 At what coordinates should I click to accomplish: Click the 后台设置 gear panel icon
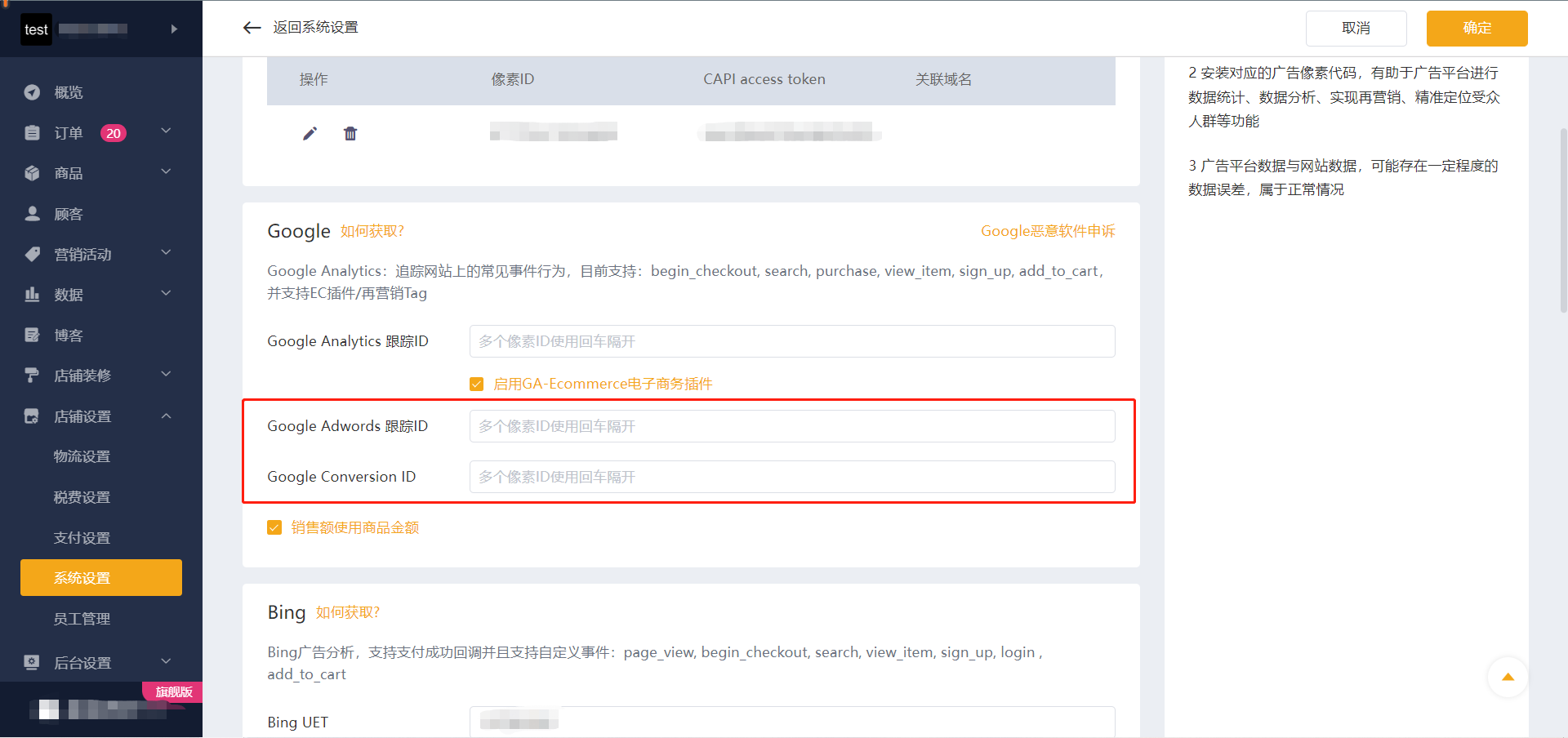32,662
